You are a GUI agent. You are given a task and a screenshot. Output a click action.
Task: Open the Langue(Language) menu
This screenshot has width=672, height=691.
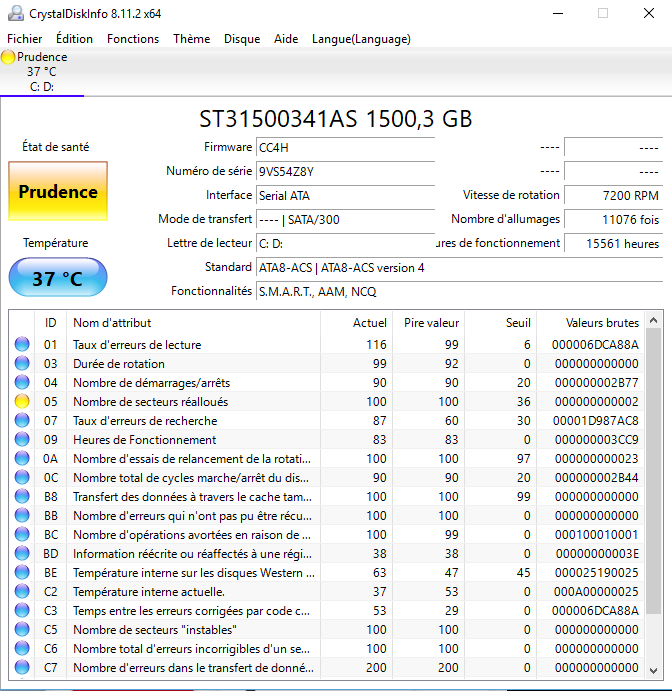(361, 39)
